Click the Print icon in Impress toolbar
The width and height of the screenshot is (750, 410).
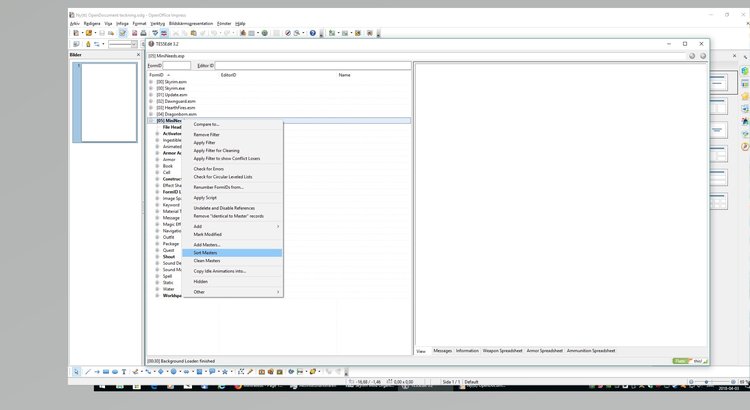[x=143, y=33]
